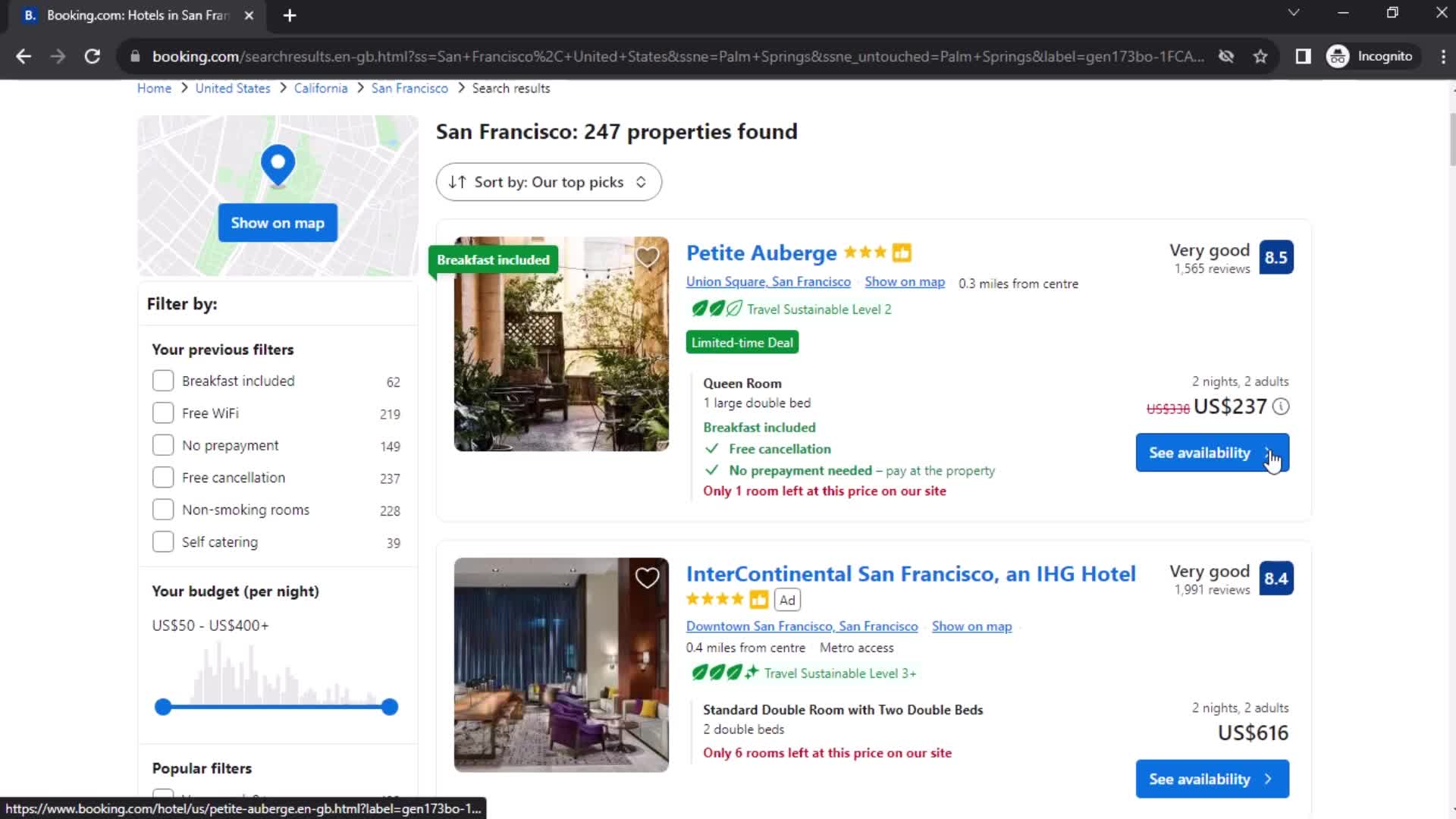Click the InterContinental Ad badge icon
The height and width of the screenshot is (819, 1456).
(789, 599)
